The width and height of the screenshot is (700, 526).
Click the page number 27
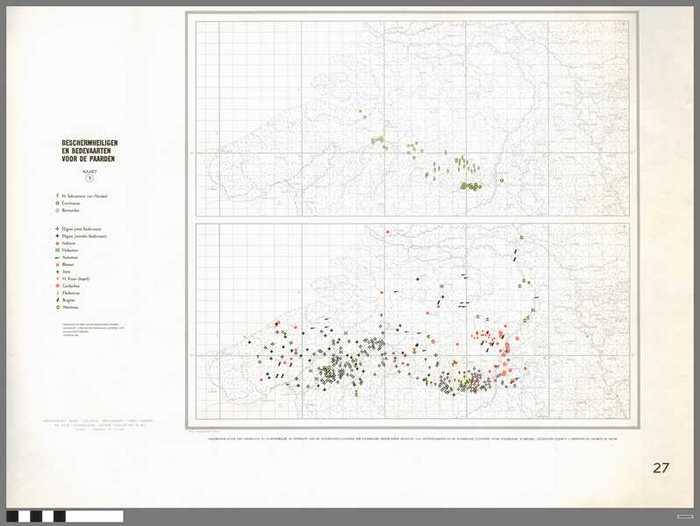point(661,467)
